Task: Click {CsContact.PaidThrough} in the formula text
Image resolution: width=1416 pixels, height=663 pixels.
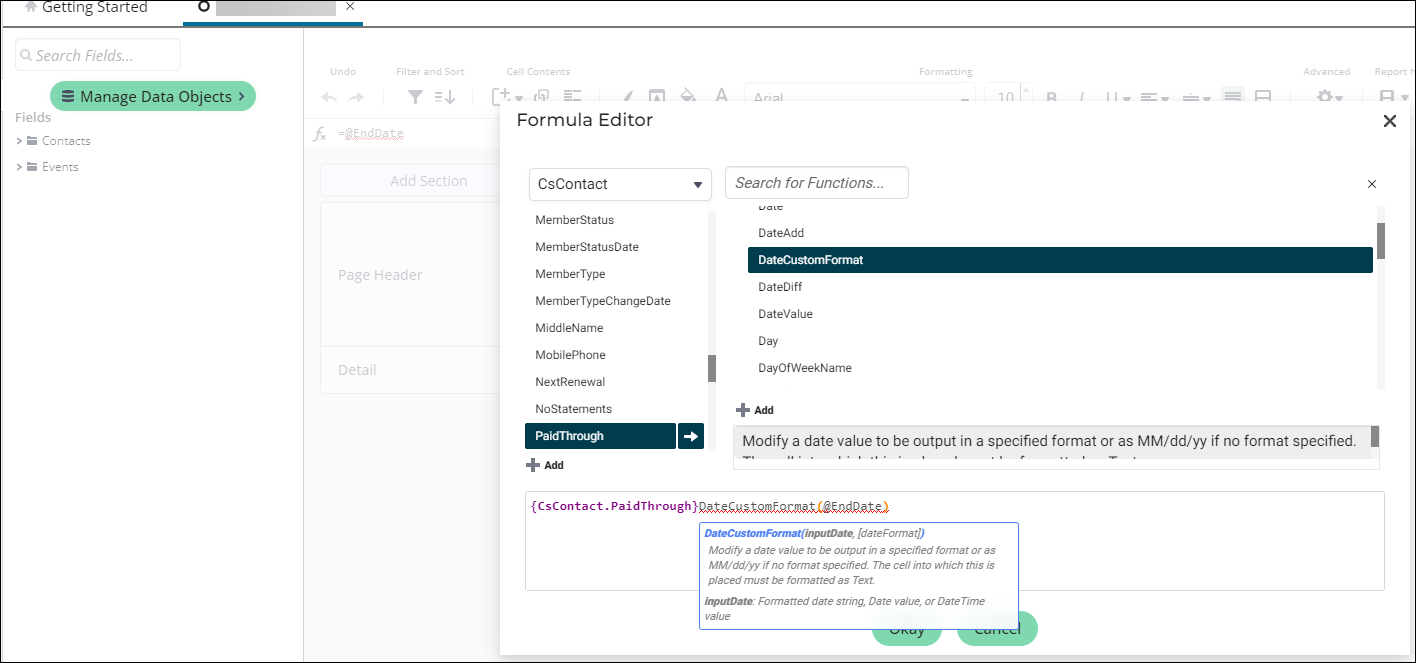Action: (614, 506)
